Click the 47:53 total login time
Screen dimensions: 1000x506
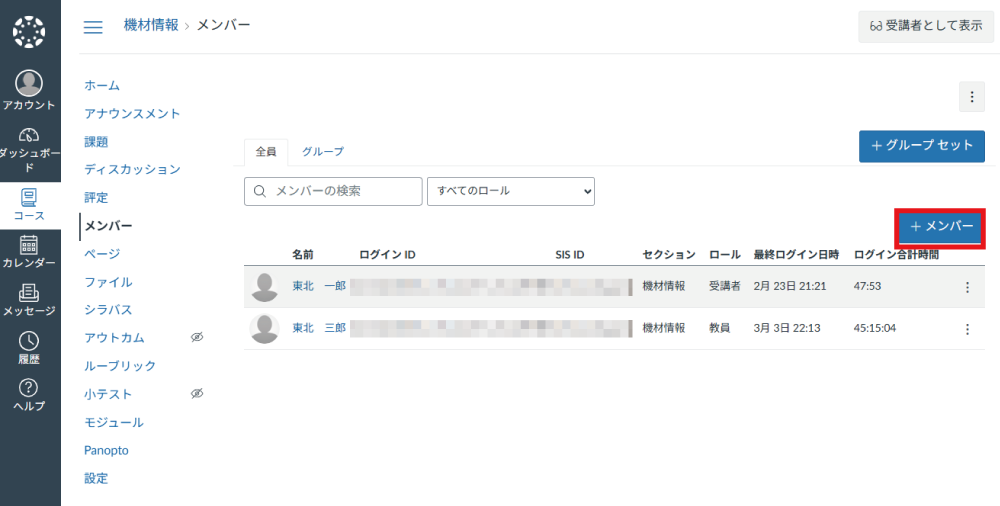[867, 286]
